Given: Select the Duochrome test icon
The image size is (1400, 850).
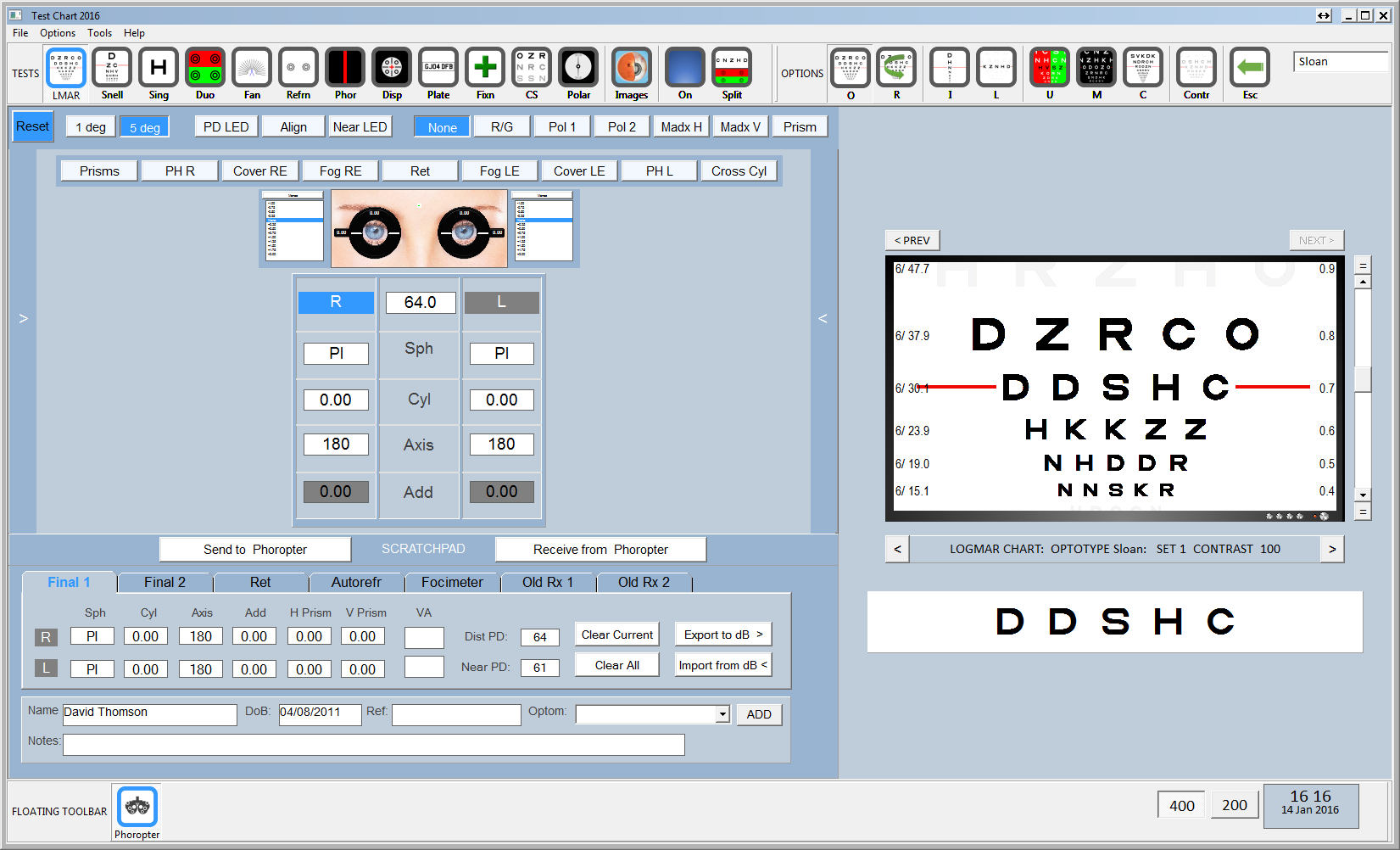Looking at the screenshot, I should tap(205, 68).
